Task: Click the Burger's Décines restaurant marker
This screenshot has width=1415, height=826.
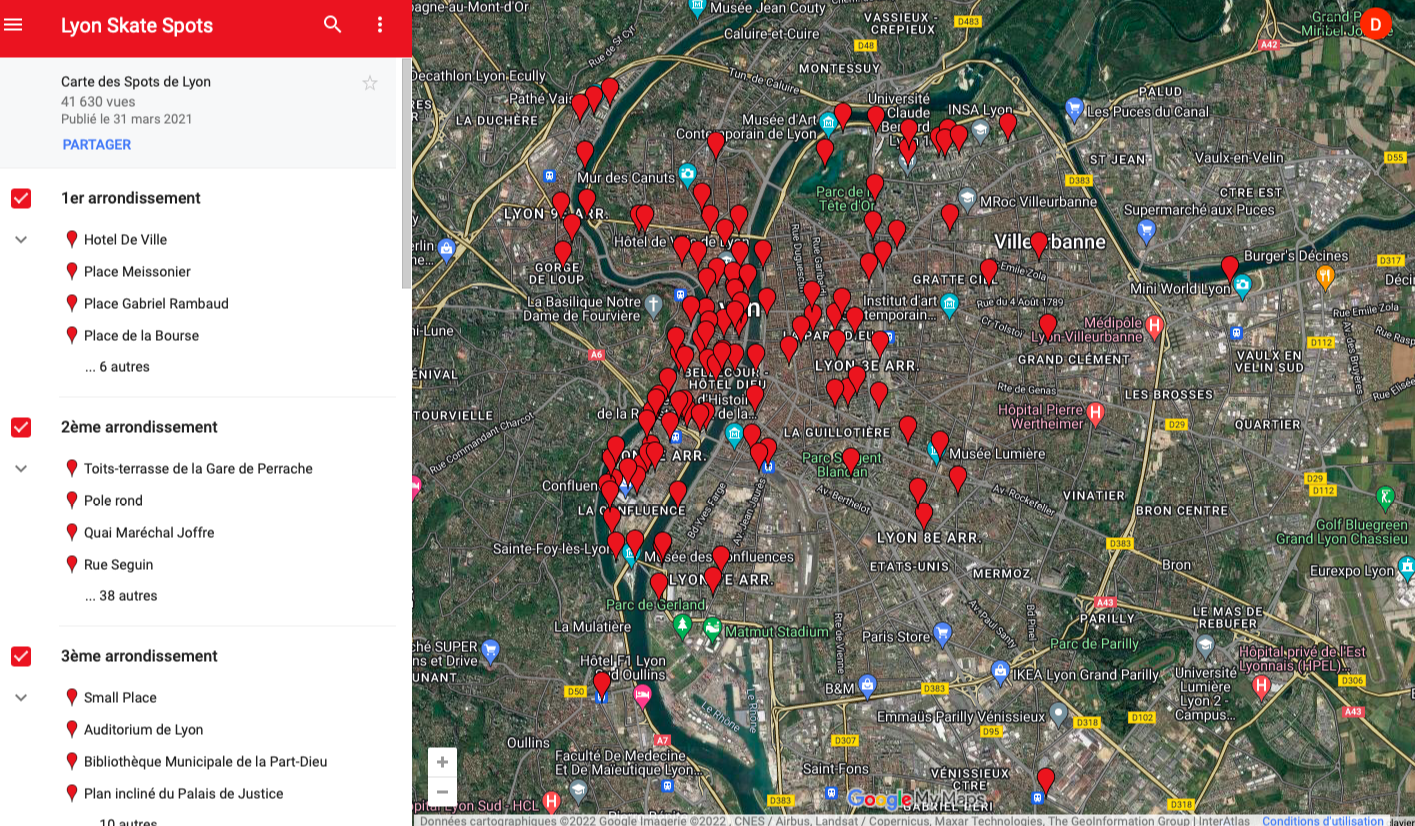Action: point(1325,277)
